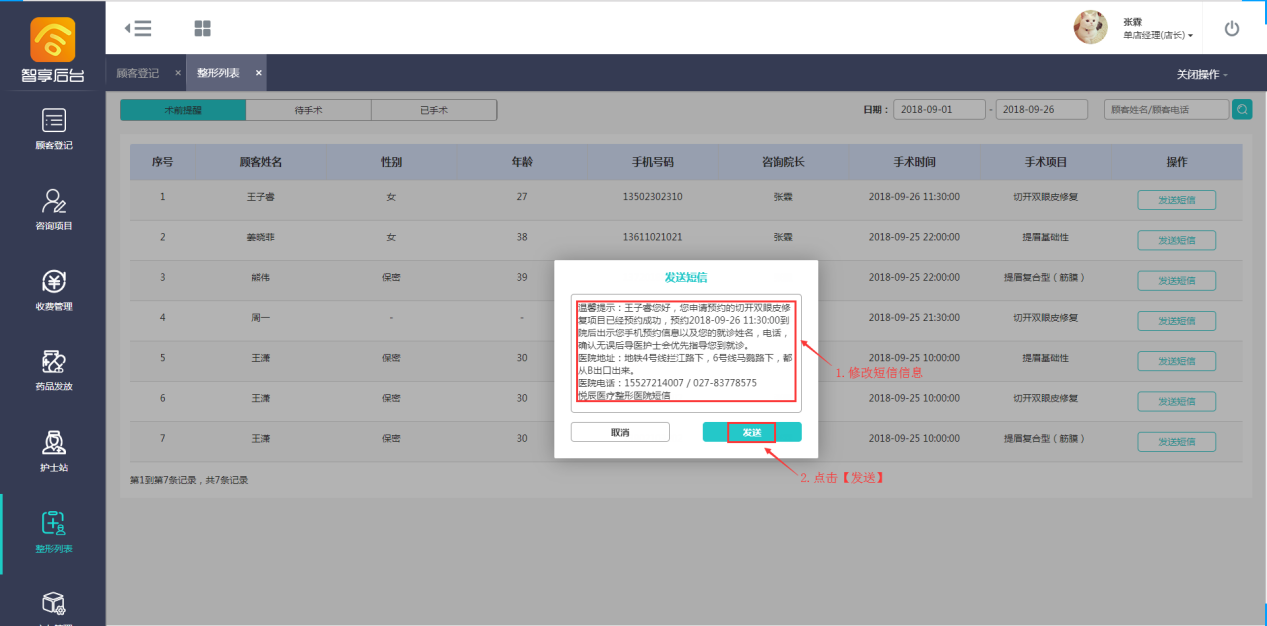The height and width of the screenshot is (626, 1267).
Task: Click the SMS message text area
Action: (x=686, y=352)
